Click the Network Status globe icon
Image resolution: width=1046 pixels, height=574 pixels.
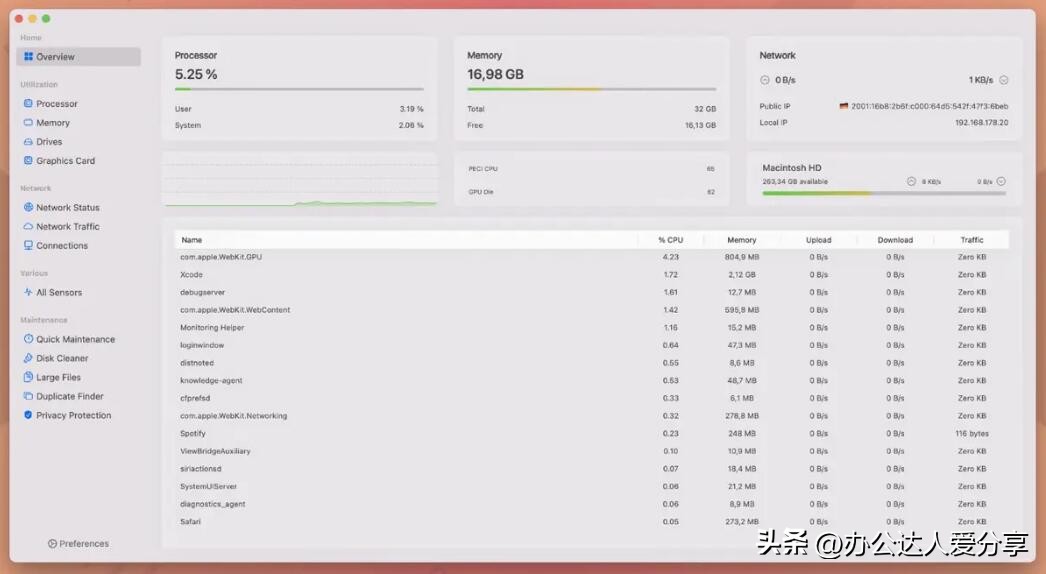(x=28, y=208)
